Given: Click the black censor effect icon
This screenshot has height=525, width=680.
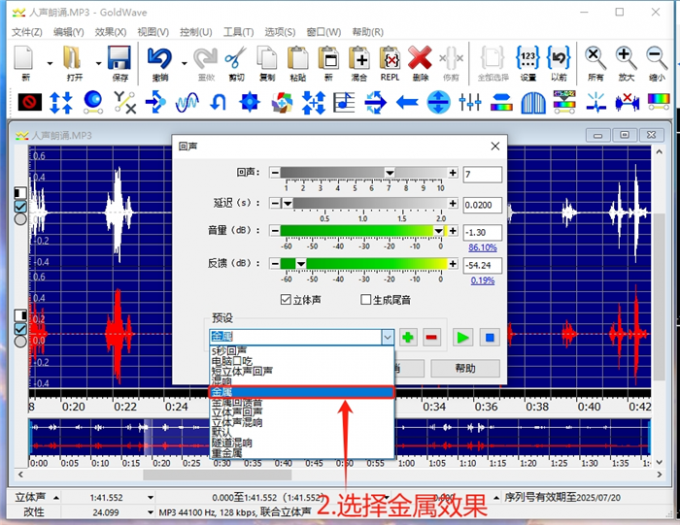Looking at the screenshot, I should [x=30, y=103].
